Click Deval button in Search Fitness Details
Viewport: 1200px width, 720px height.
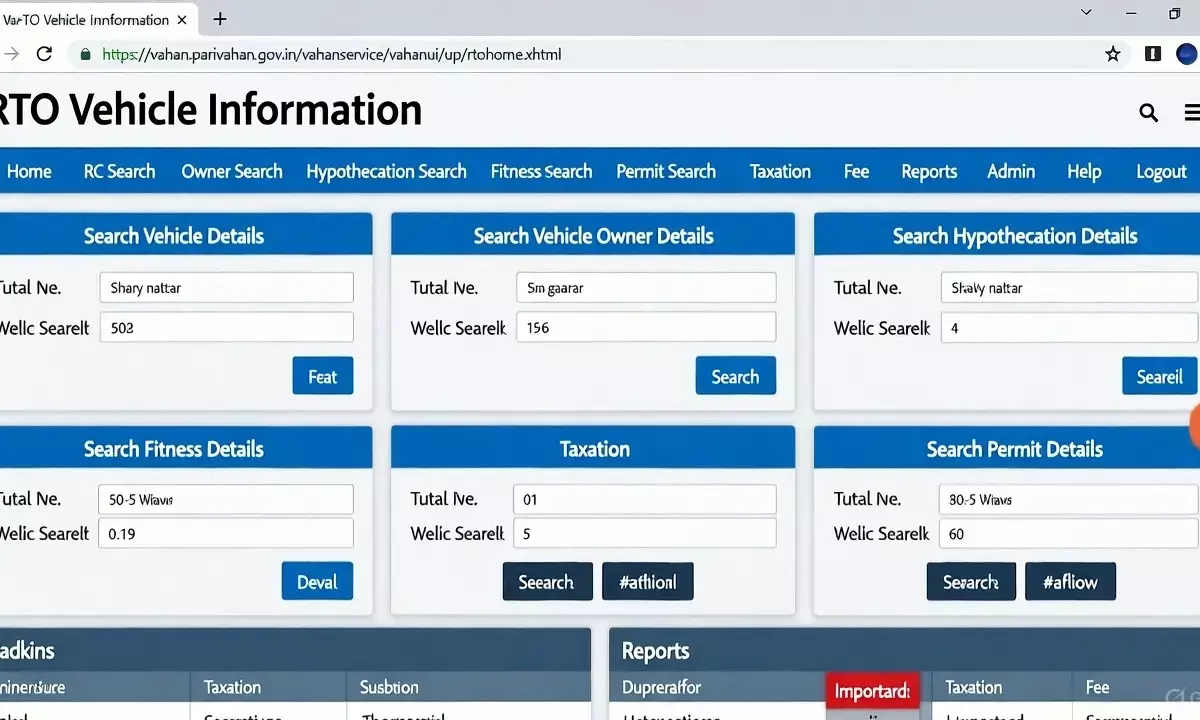tap(317, 582)
